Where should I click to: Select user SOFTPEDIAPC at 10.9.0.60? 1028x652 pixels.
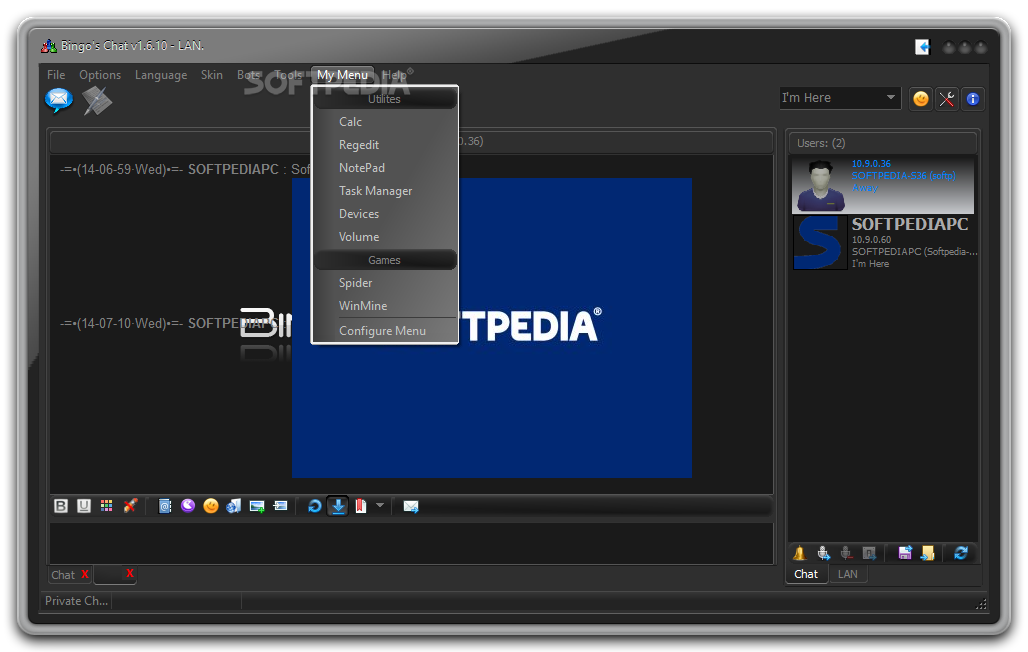(884, 243)
